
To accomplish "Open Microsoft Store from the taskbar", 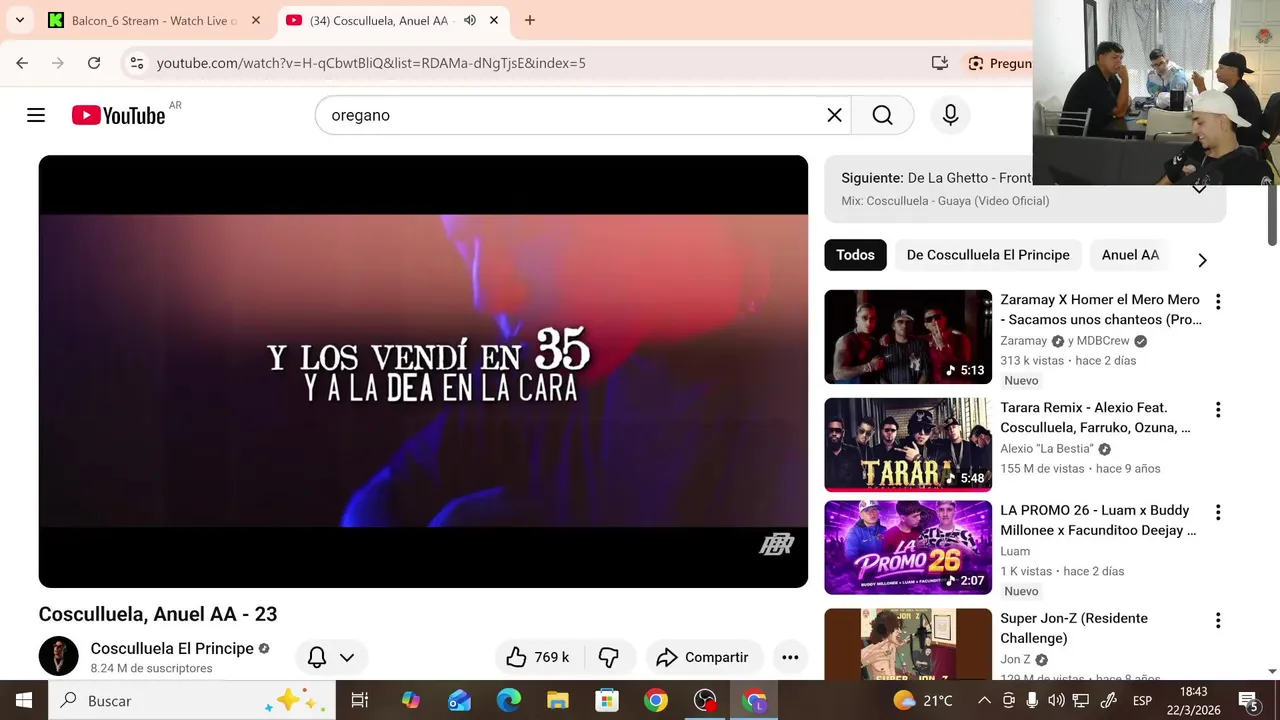I will (607, 701).
